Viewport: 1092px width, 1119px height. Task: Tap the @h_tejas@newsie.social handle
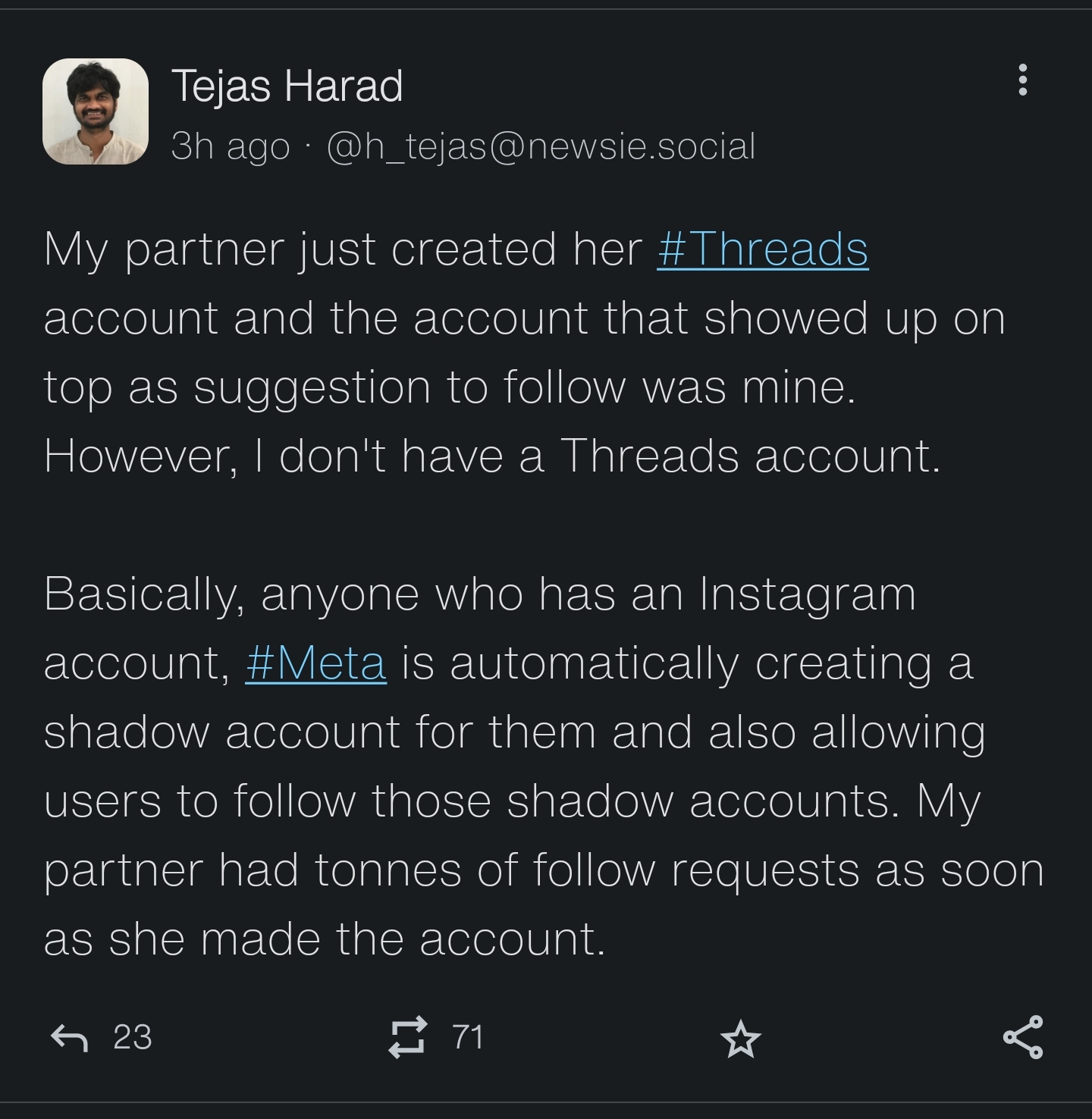tap(541, 146)
